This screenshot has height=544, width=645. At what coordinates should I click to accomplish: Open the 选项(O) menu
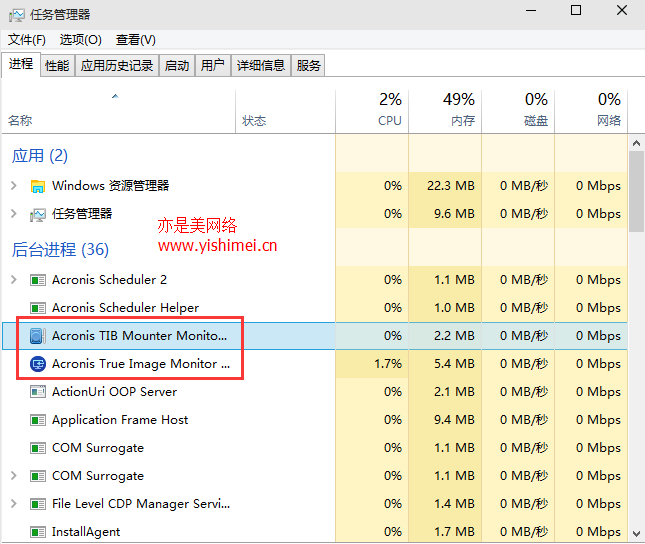point(81,40)
